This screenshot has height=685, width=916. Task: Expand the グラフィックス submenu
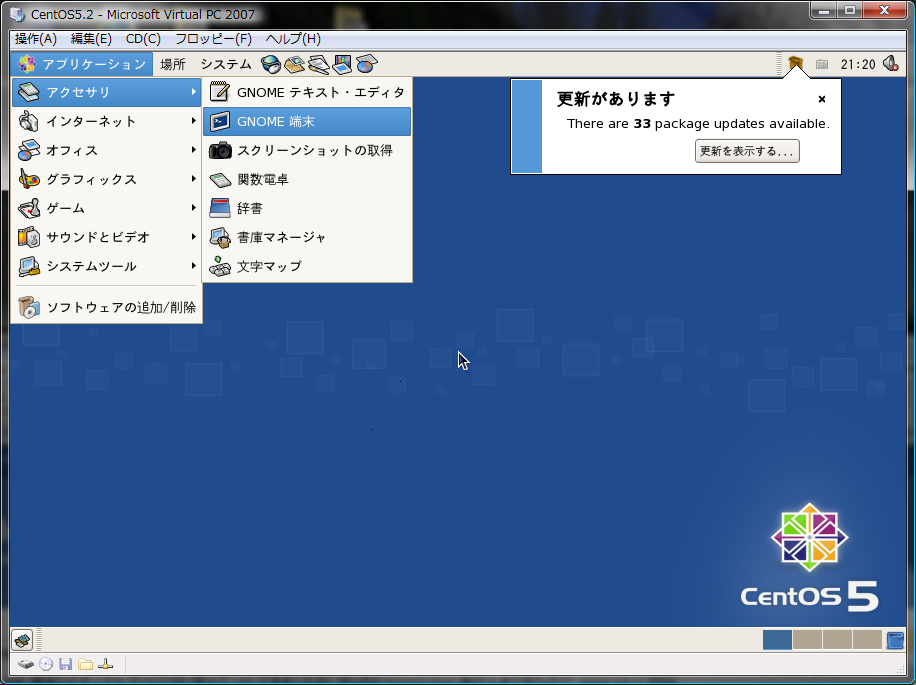click(106, 179)
